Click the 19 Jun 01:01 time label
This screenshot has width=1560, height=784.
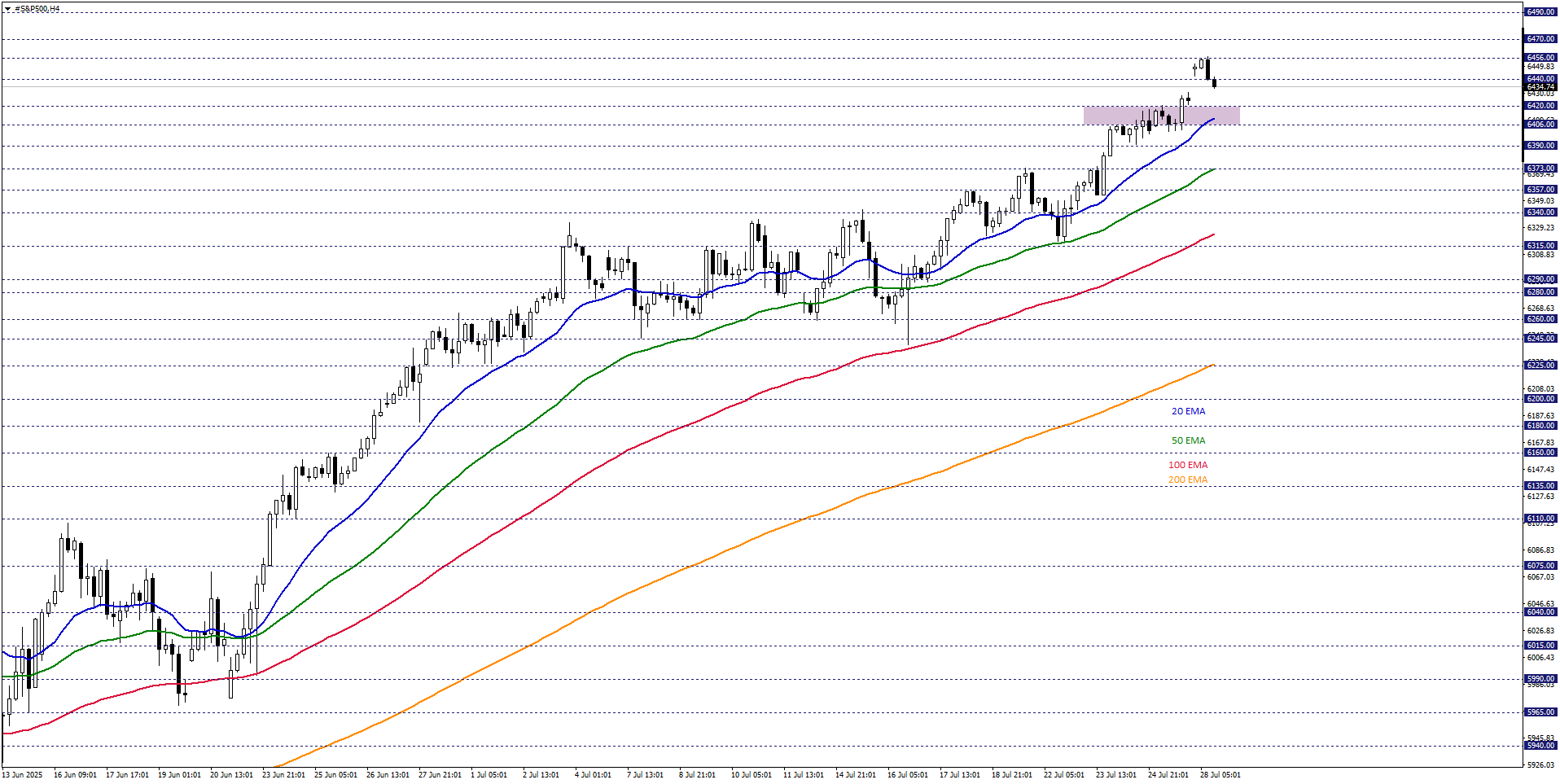pyautogui.click(x=179, y=775)
